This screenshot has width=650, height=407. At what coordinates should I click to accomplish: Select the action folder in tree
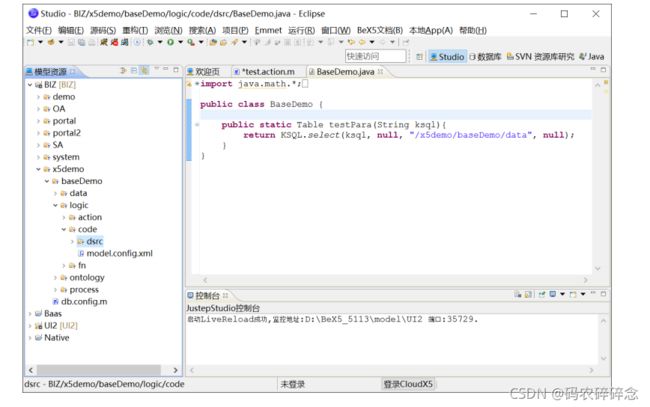pos(85,217)
